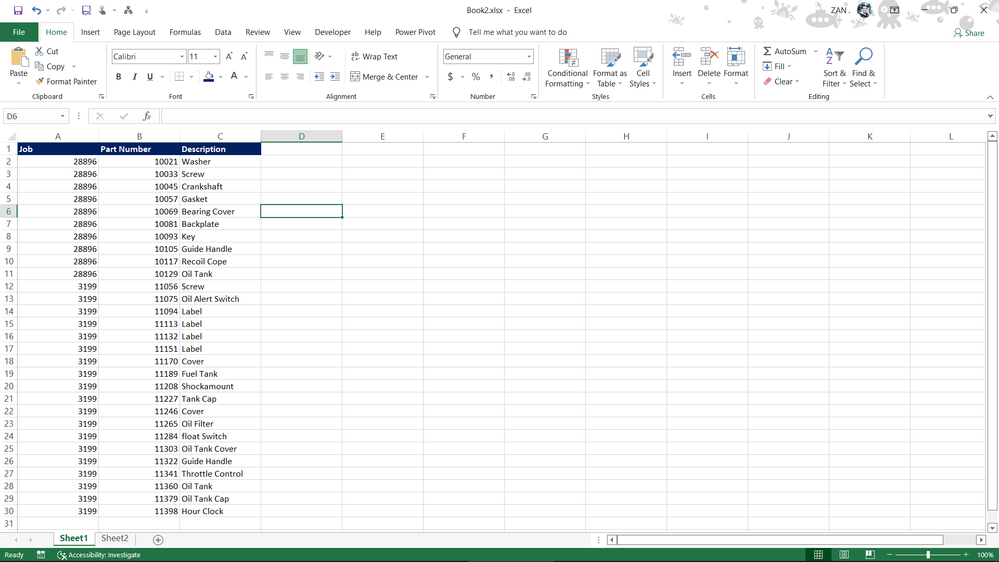Align text to the right
The height and width of the screenshot is (562, 999).
[x=300, y=76]
